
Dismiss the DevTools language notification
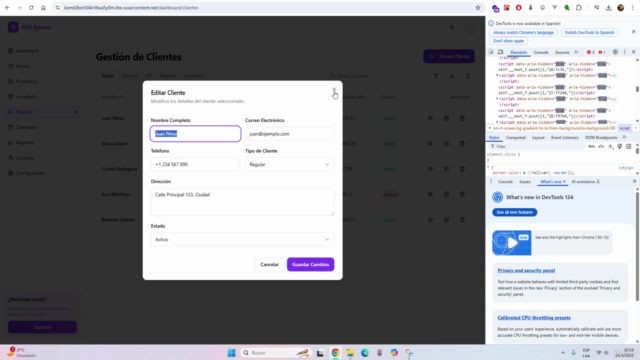(x=633, y=32)
